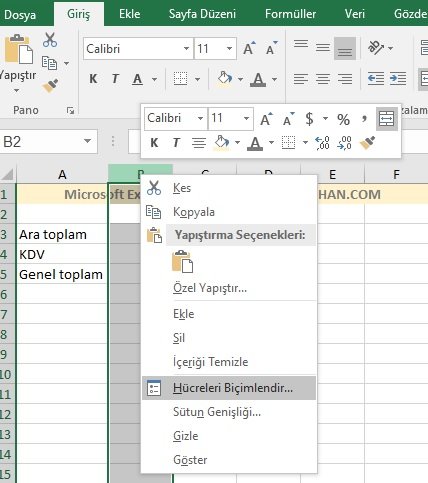Screen dimensions: 428x483
Task: Open the ribbon Borders dropdown arrow
Action: tap(197, 79)
